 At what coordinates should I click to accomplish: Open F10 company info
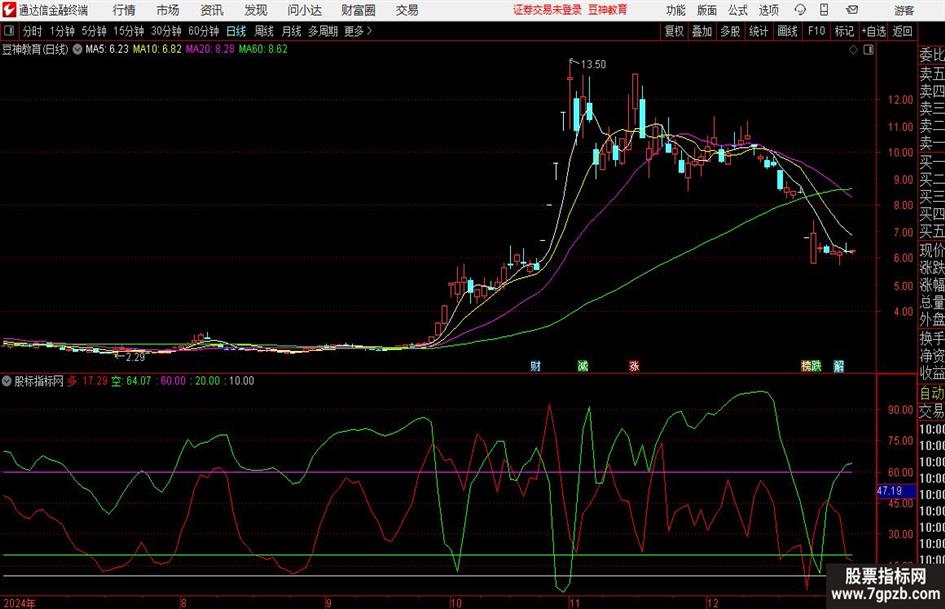pos(816,31)
